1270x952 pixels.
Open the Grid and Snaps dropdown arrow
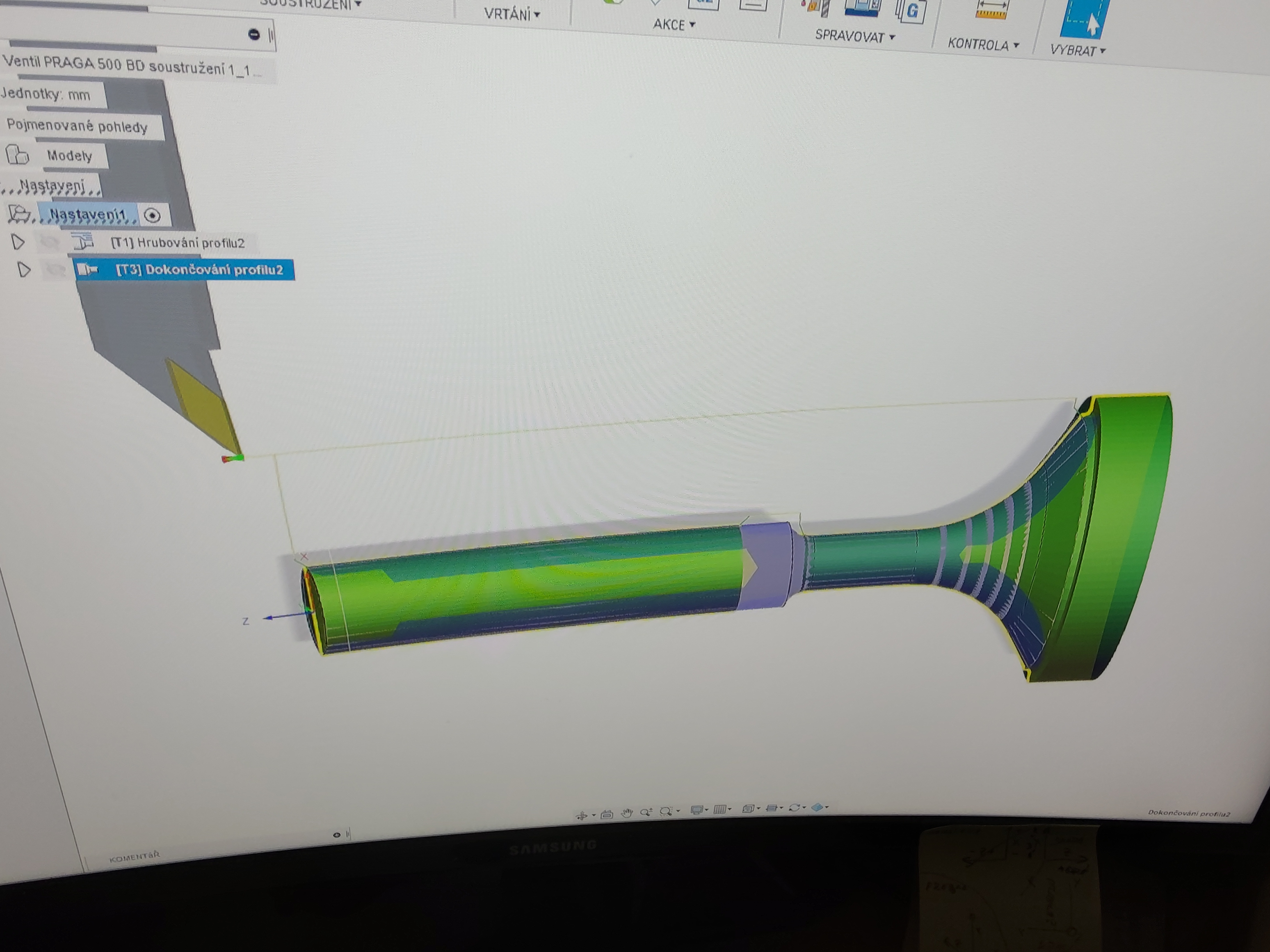pyautogui.click(x=730, y=809)
